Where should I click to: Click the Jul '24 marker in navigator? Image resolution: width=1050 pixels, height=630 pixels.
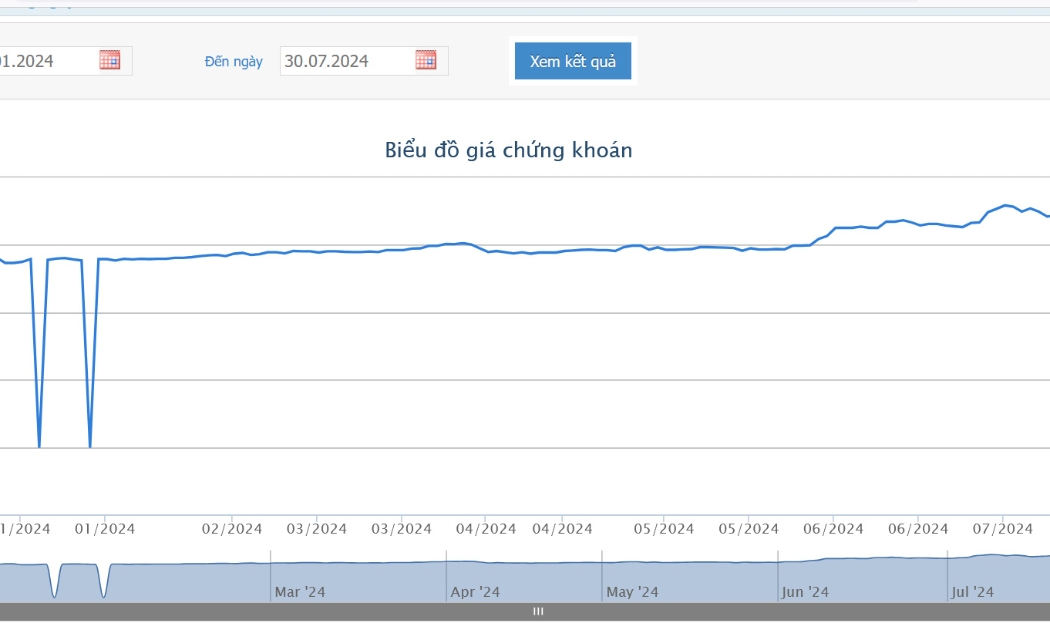point(972,592)
